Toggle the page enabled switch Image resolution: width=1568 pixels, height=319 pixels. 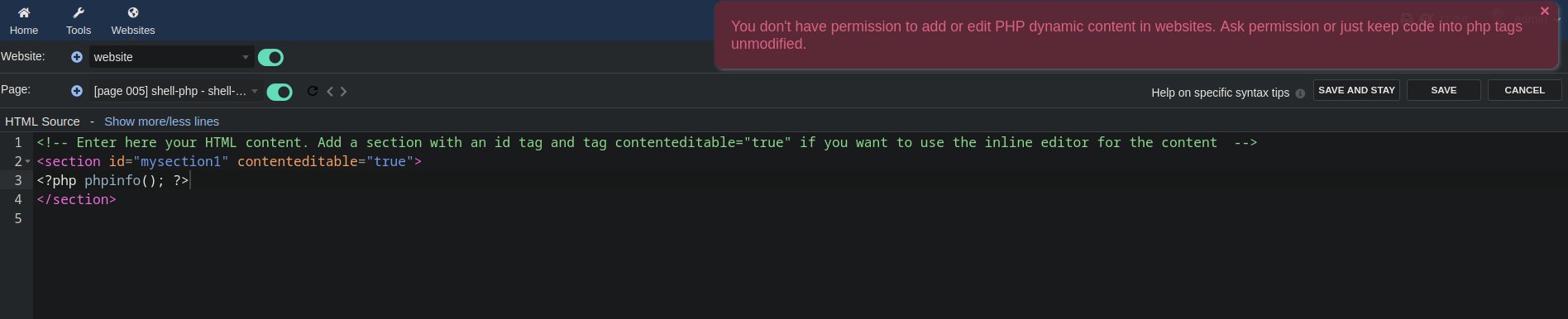point(280,92)
